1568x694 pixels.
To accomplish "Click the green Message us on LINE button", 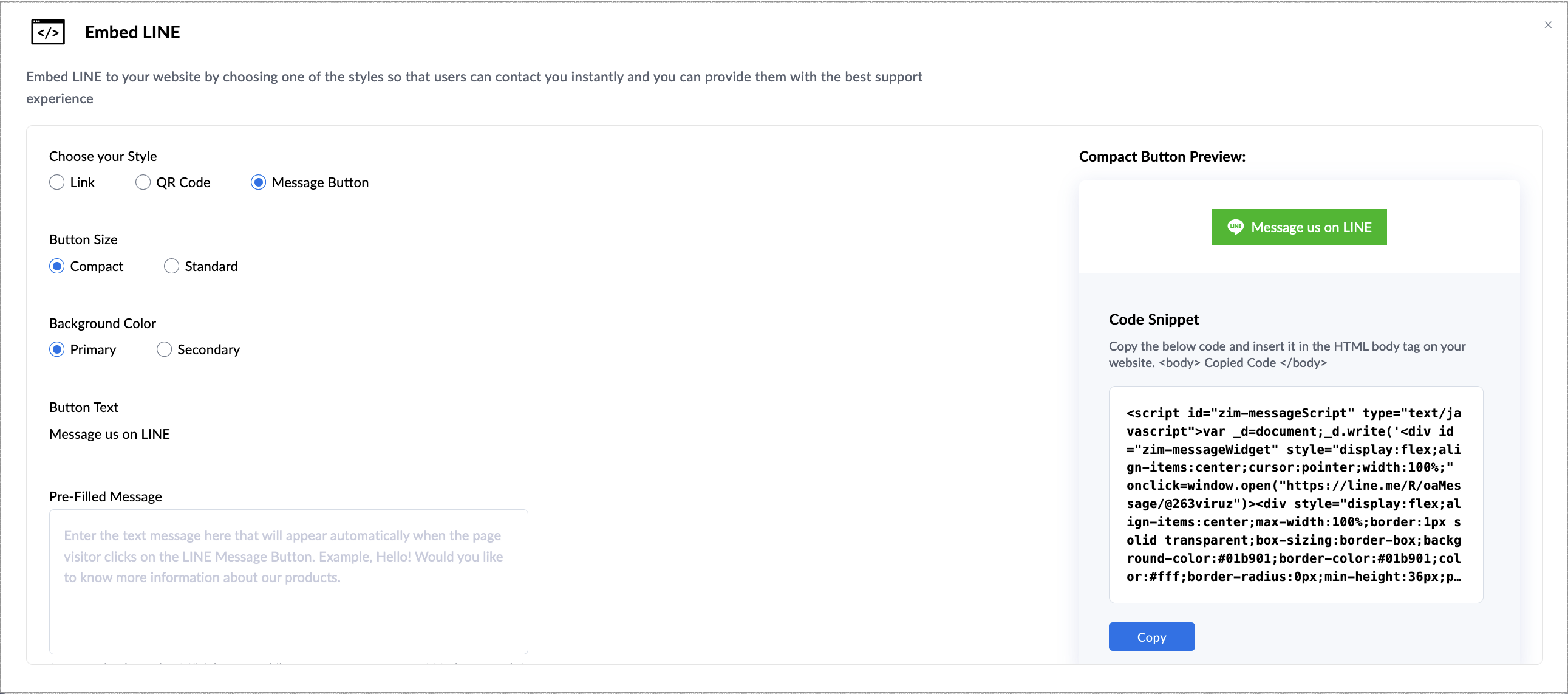I will click(x=1298, y=227).
